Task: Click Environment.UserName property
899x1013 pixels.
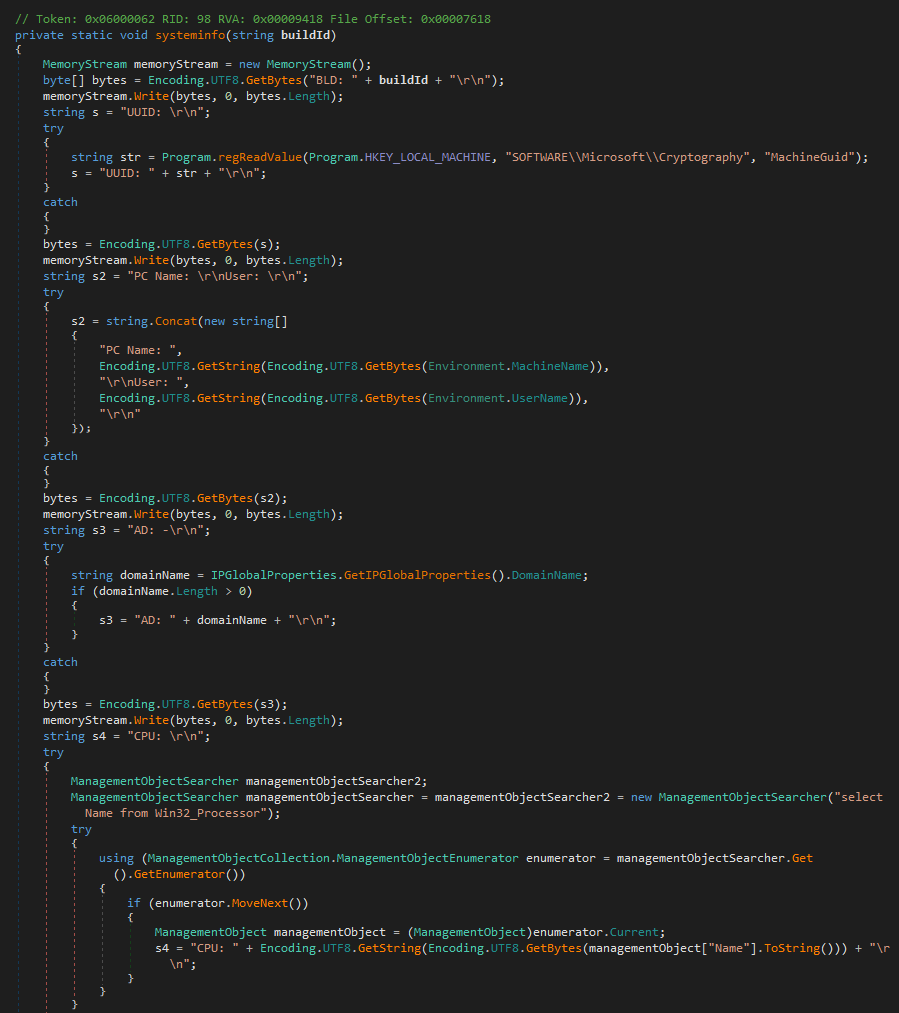Action: point(498,398)
